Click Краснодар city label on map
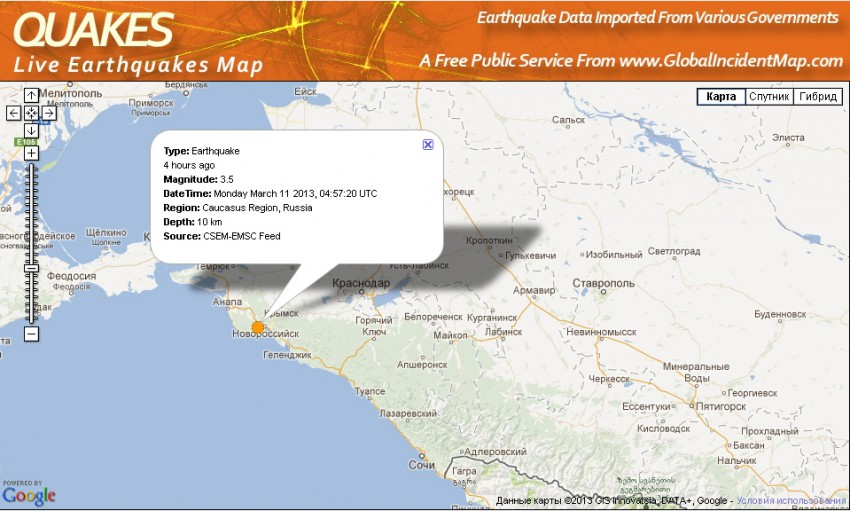This screenshot has width=850, height=511. [360, 284]
